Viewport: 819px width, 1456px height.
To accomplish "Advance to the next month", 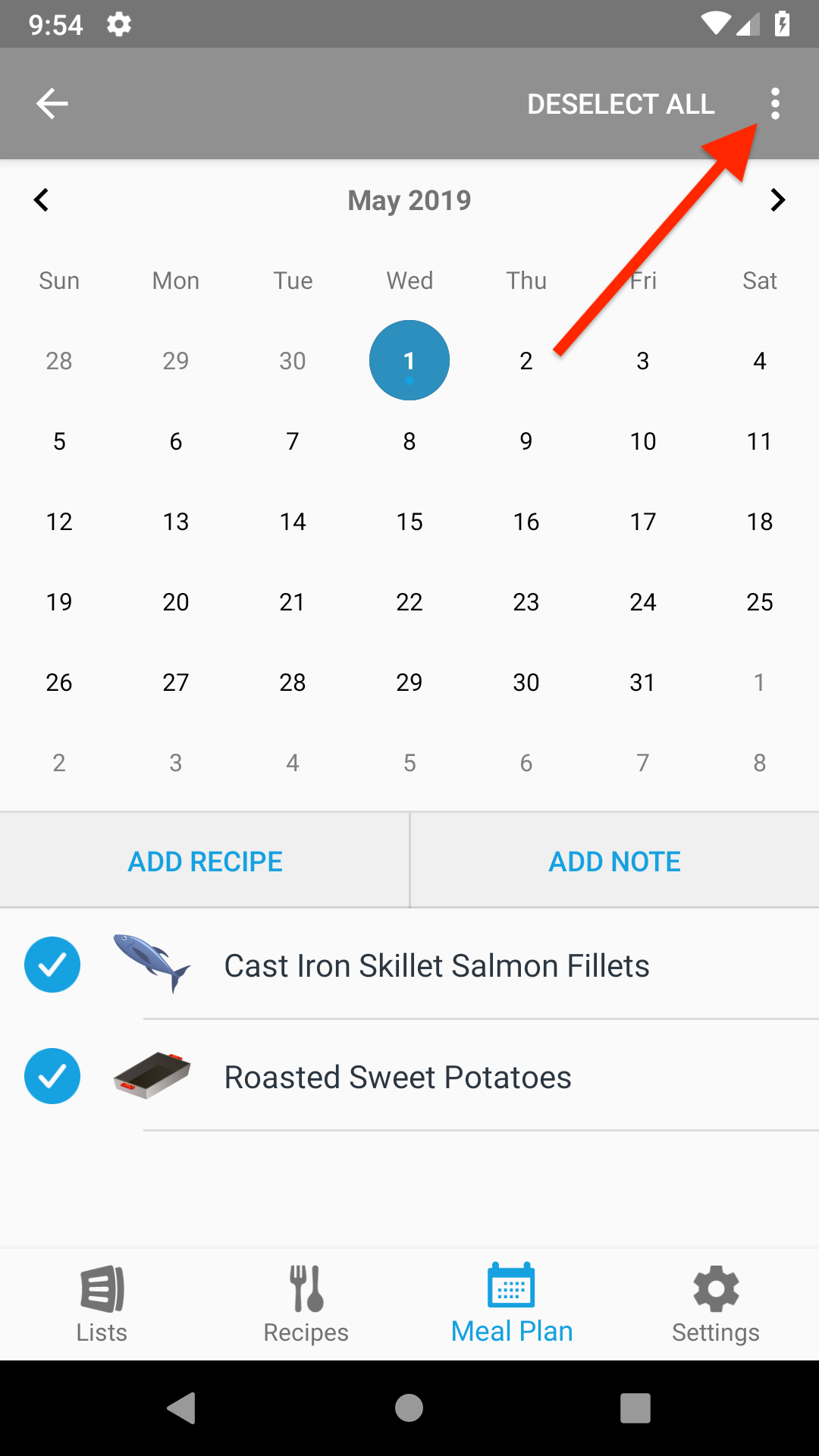I will 777,200.
